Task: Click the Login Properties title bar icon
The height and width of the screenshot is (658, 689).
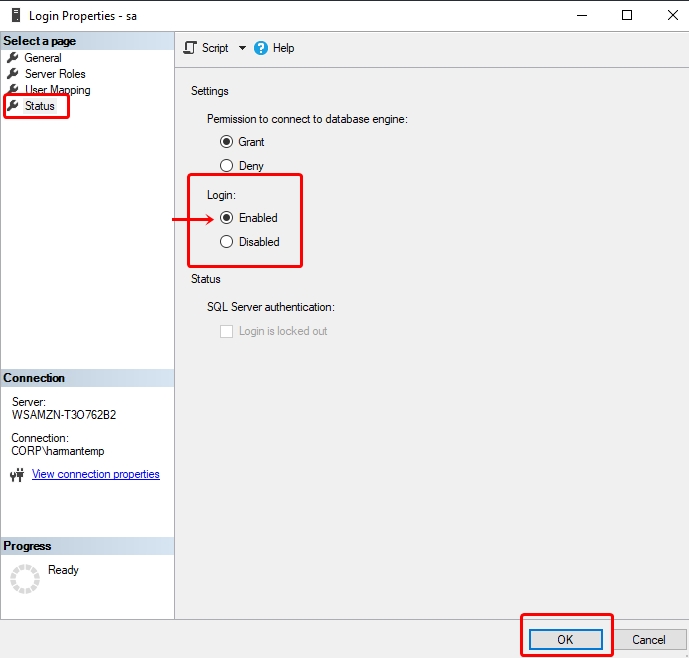Action: point(15,15)
